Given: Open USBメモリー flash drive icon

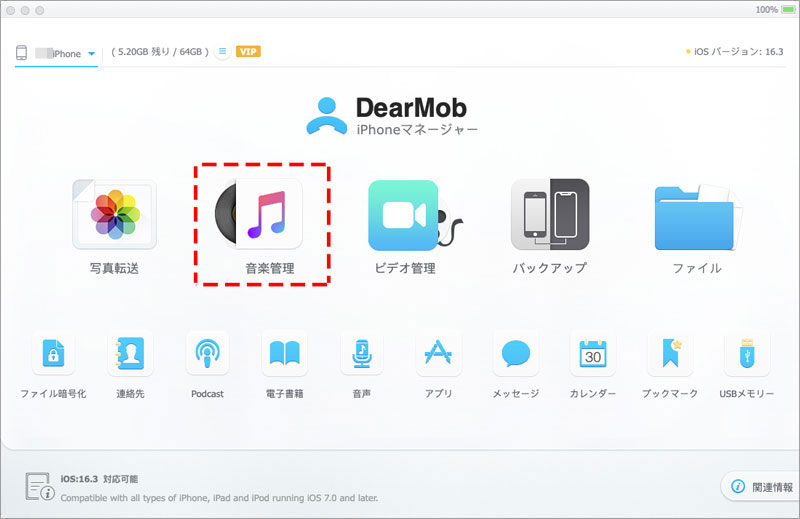Looking at the screenshot, I should [x=747, y=353].
